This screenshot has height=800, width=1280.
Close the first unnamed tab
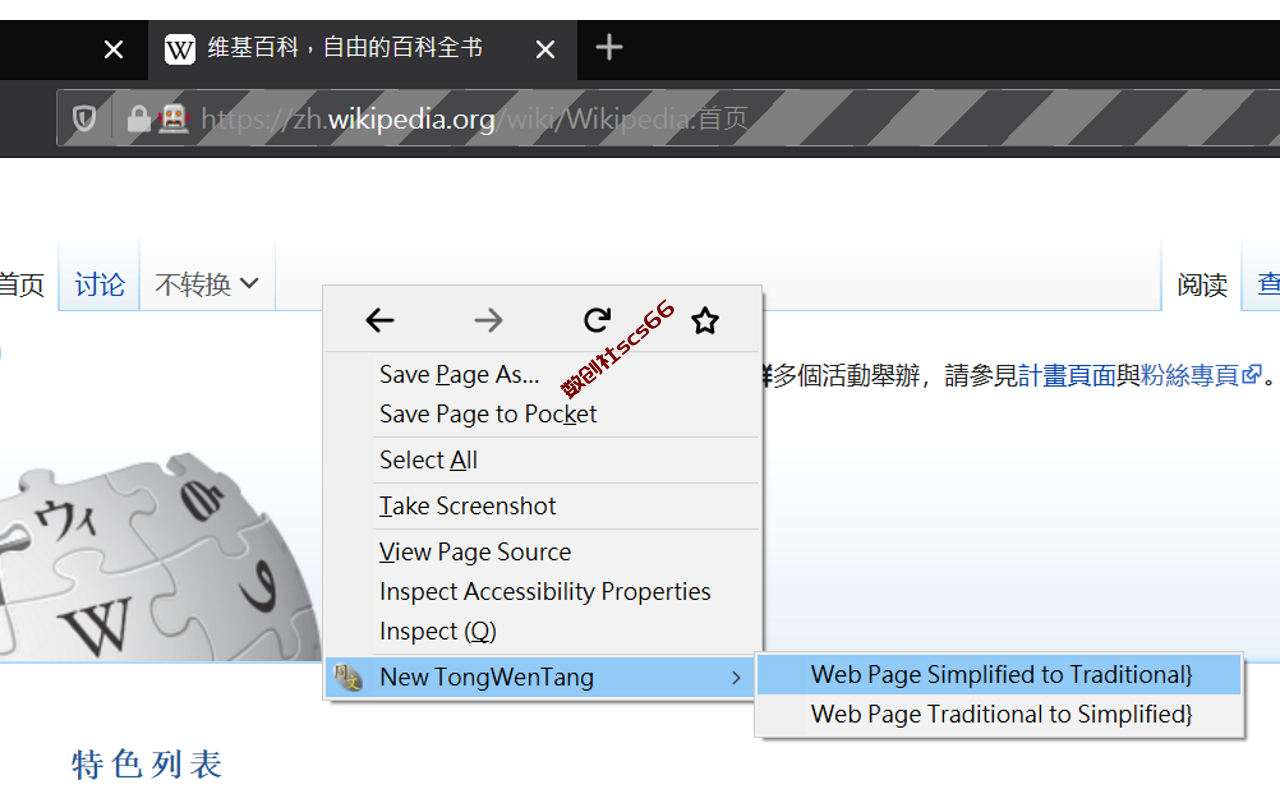coord(114,49)
